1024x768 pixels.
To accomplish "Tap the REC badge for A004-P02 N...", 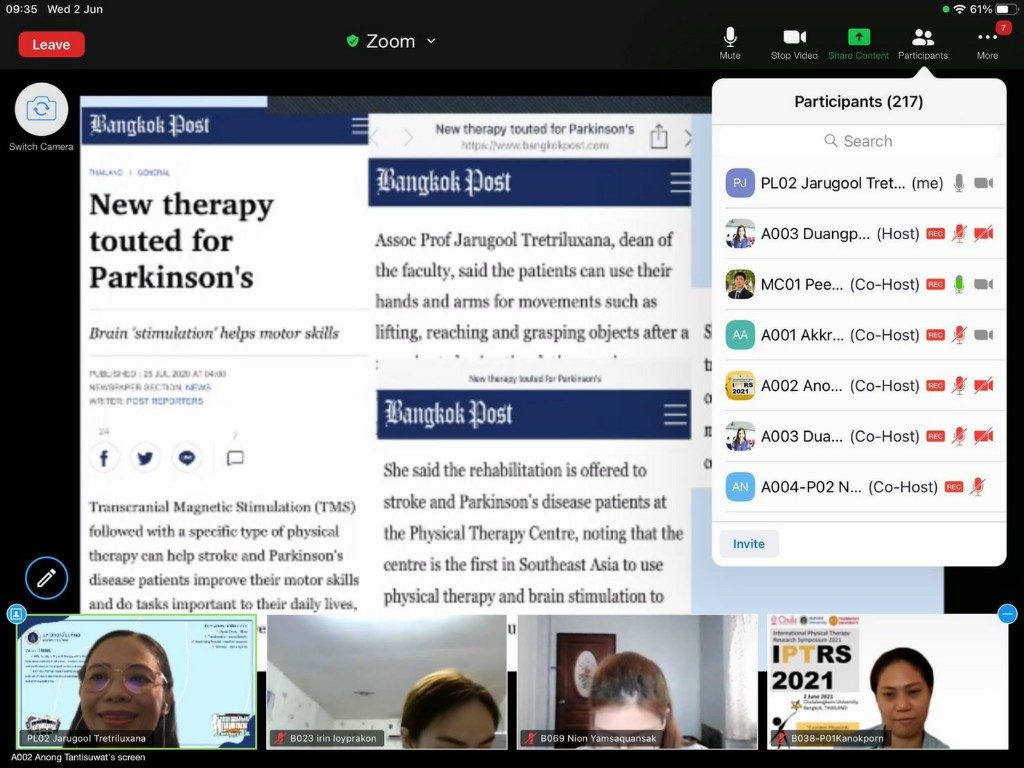I will (953, 487).
